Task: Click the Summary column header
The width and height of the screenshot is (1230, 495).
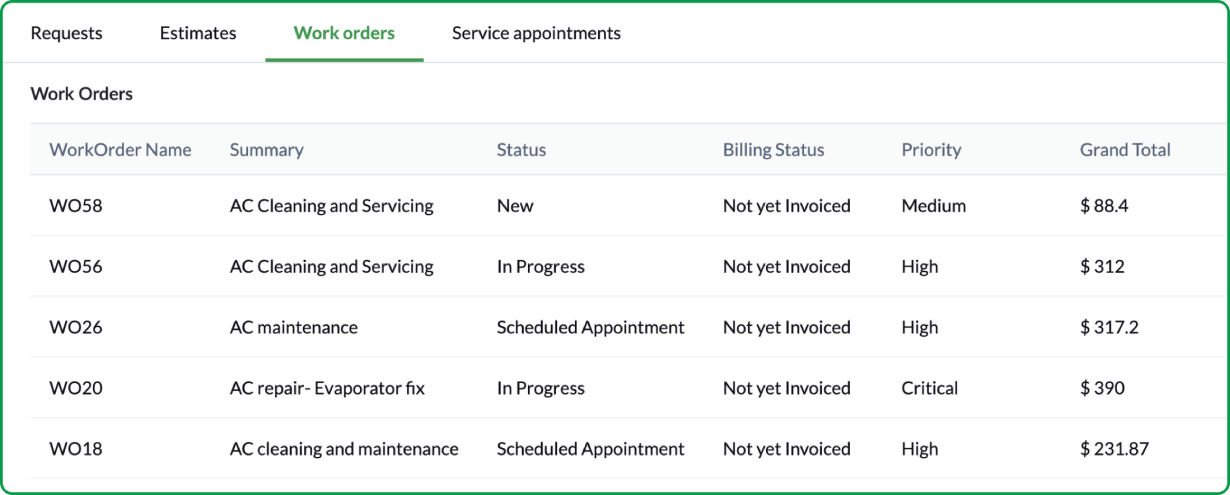Action: (266, 150)
